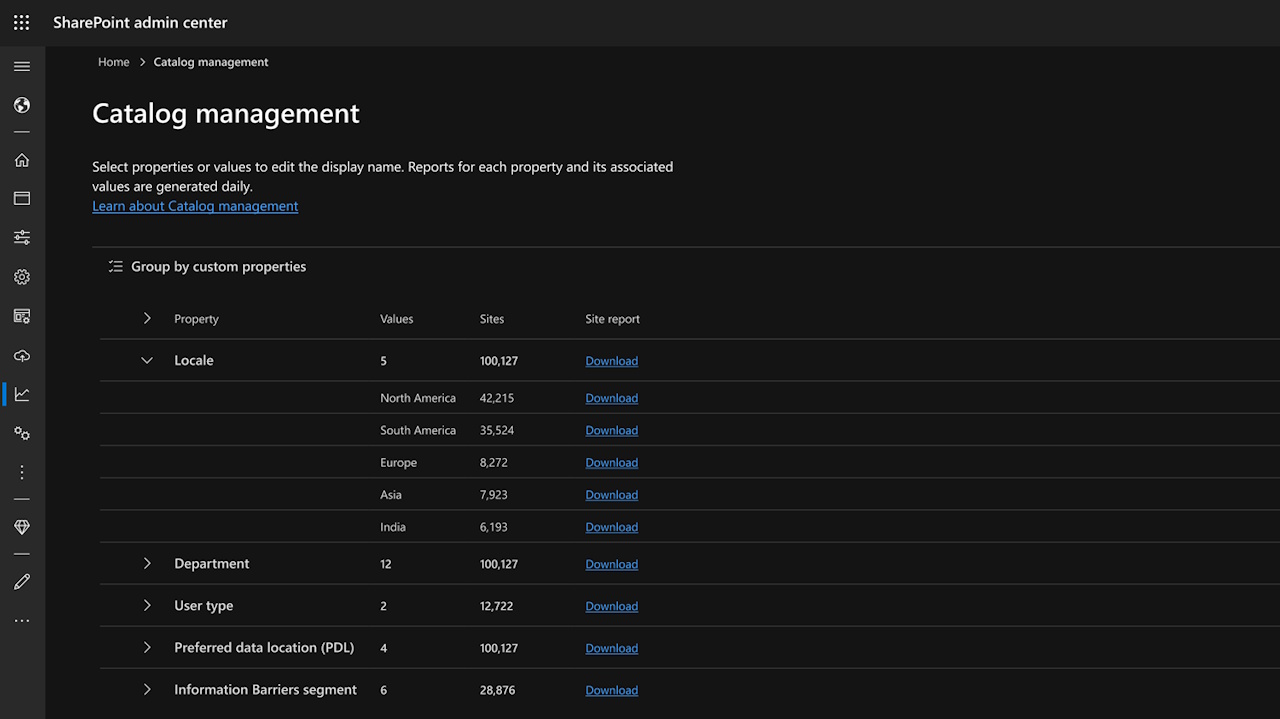Collapse the Locale property row
Image resolution: width=1280 pixels, height=719 pixels.
pyautogui.click(x=147, y=361)
